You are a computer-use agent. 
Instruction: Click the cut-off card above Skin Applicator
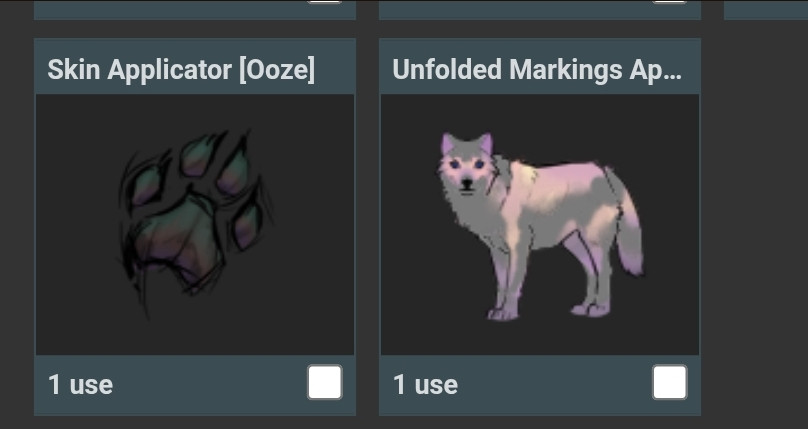[195, 10]
